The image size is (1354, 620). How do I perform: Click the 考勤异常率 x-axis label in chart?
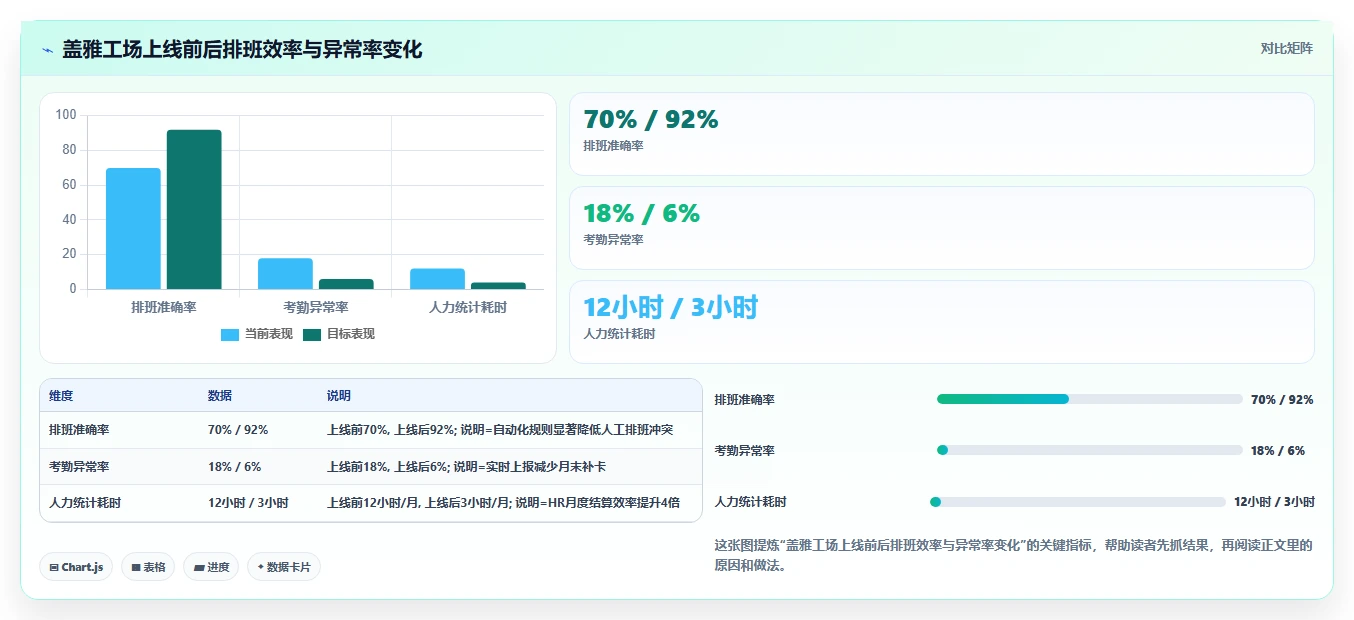point(315,307)
